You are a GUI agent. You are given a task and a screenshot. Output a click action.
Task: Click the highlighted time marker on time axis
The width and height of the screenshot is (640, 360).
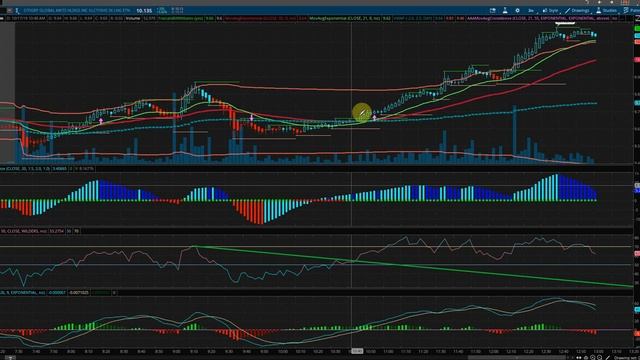pyautogui.click(x=357, y=351)
